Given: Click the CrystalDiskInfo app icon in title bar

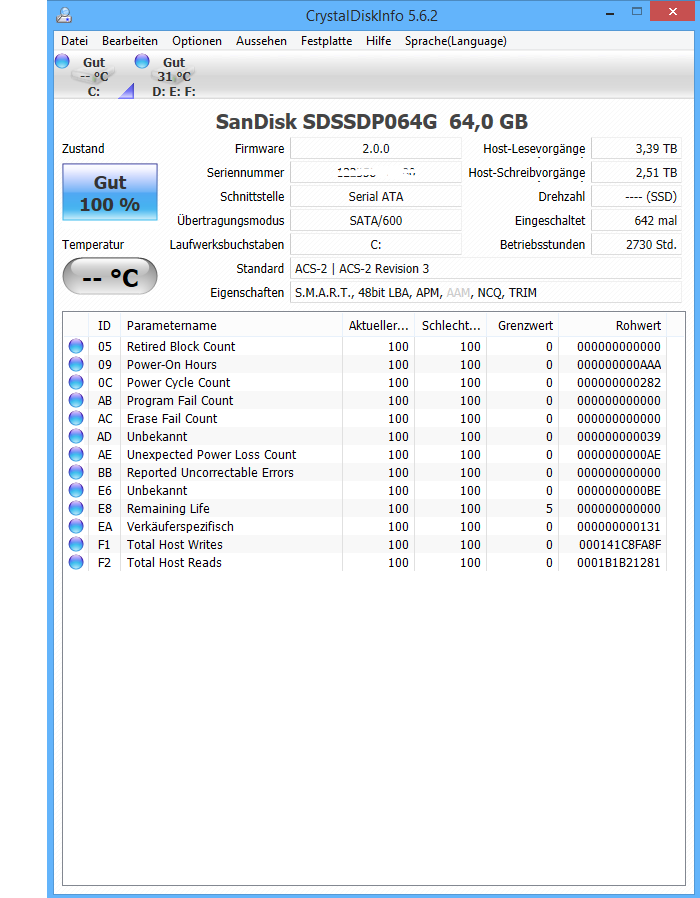Looking at the screenshot, I should pyautogui.click(x=64, y=15).
